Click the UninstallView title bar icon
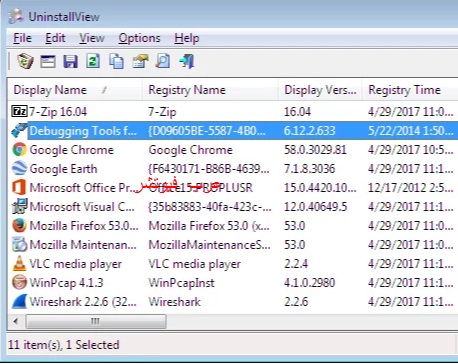The width and height of the screenshot is (458, 364). 16,16
